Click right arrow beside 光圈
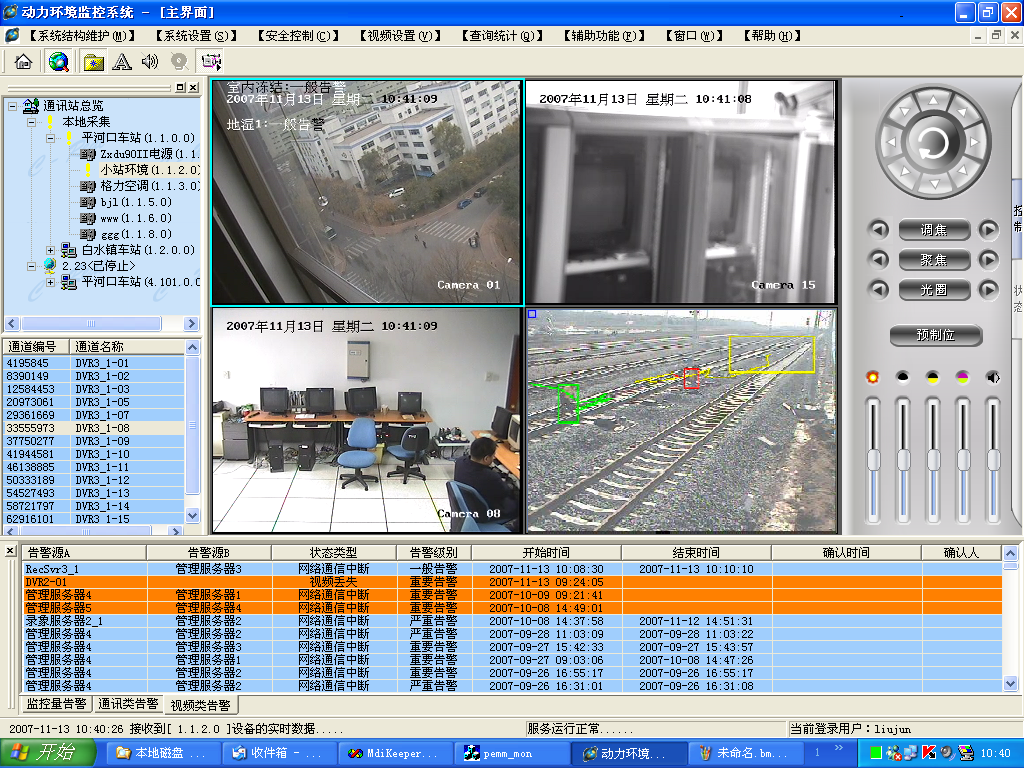The width and height of the screenshot is (1024, 768). (x=988, y=289)
